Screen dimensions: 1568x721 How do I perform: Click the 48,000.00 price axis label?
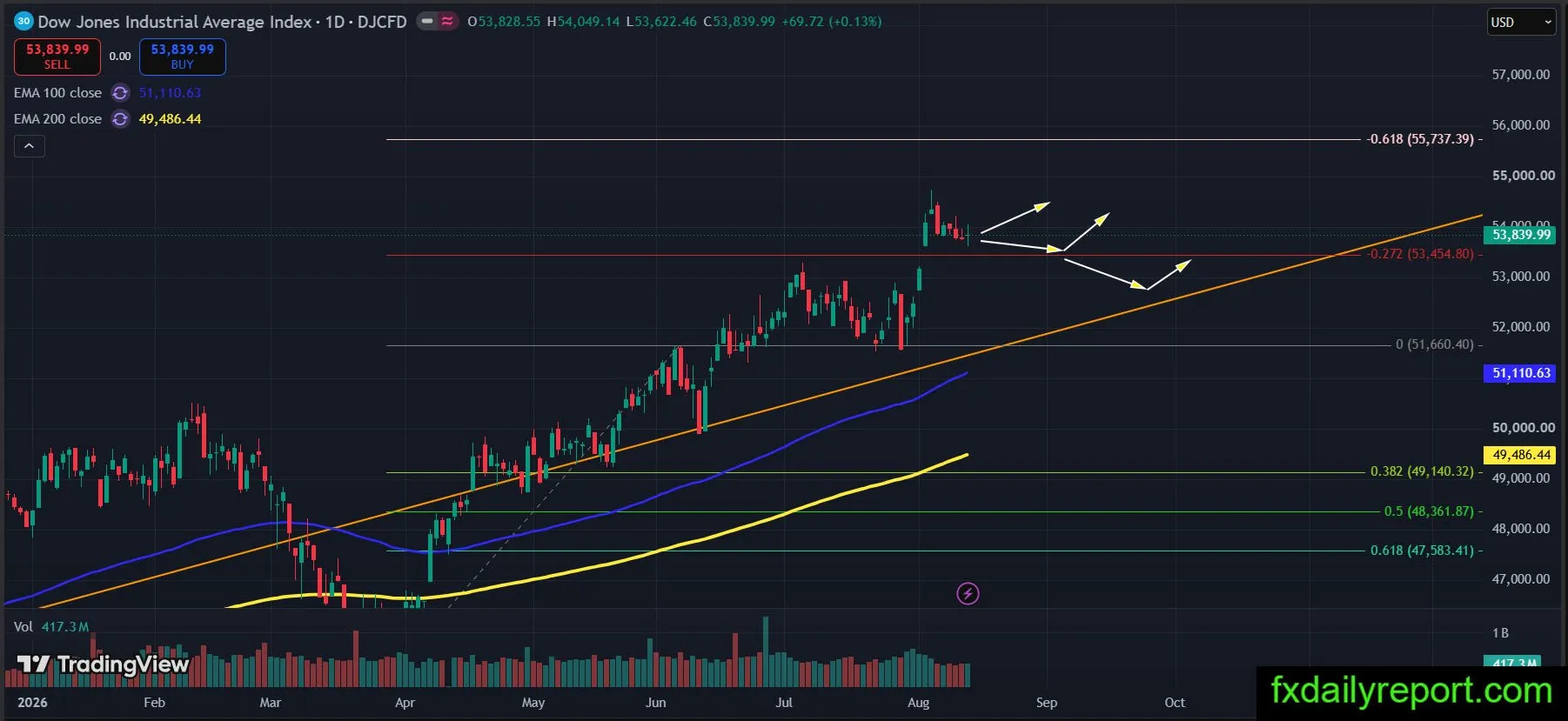click(1521, 529)
